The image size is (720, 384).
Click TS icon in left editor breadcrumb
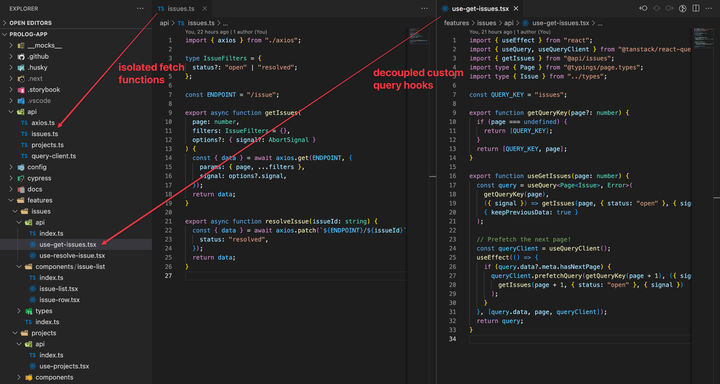point(180,23)
